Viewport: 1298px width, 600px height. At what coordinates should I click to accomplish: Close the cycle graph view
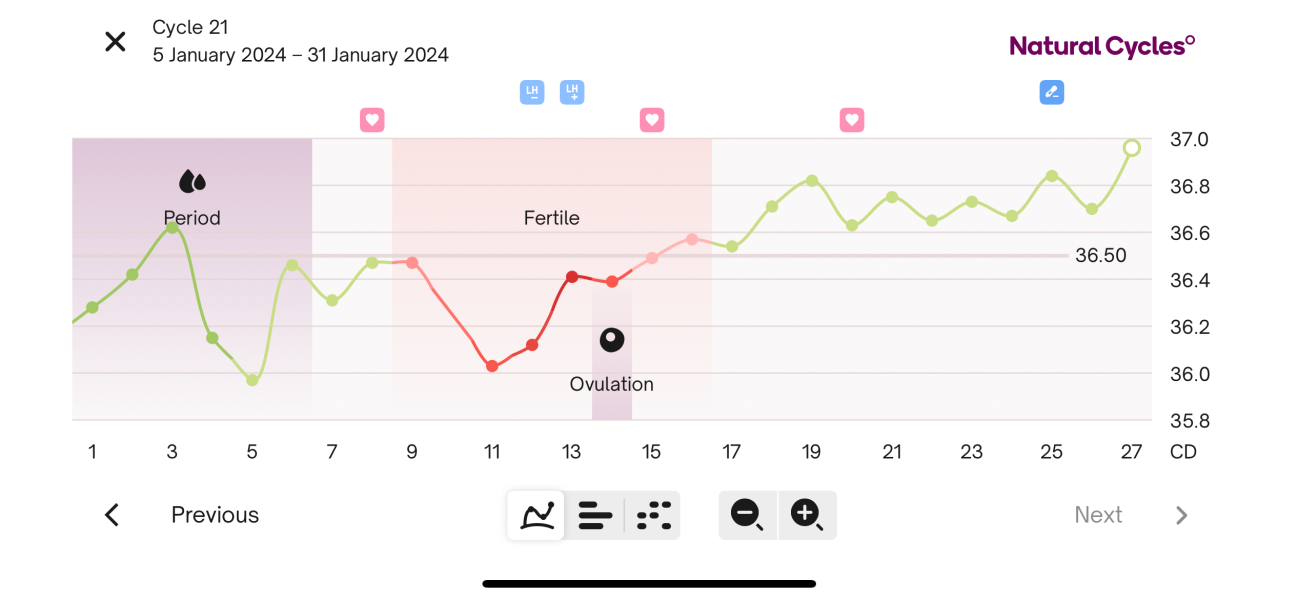(116, 42)
